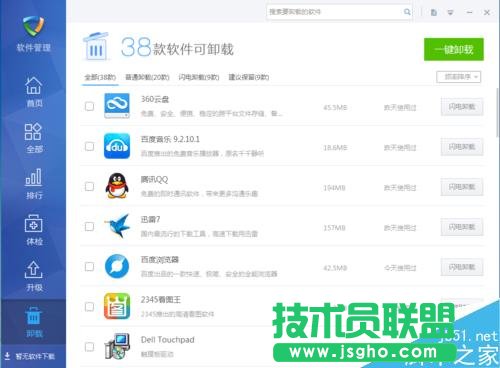Click the 百度浏览器 app icon

117,266
